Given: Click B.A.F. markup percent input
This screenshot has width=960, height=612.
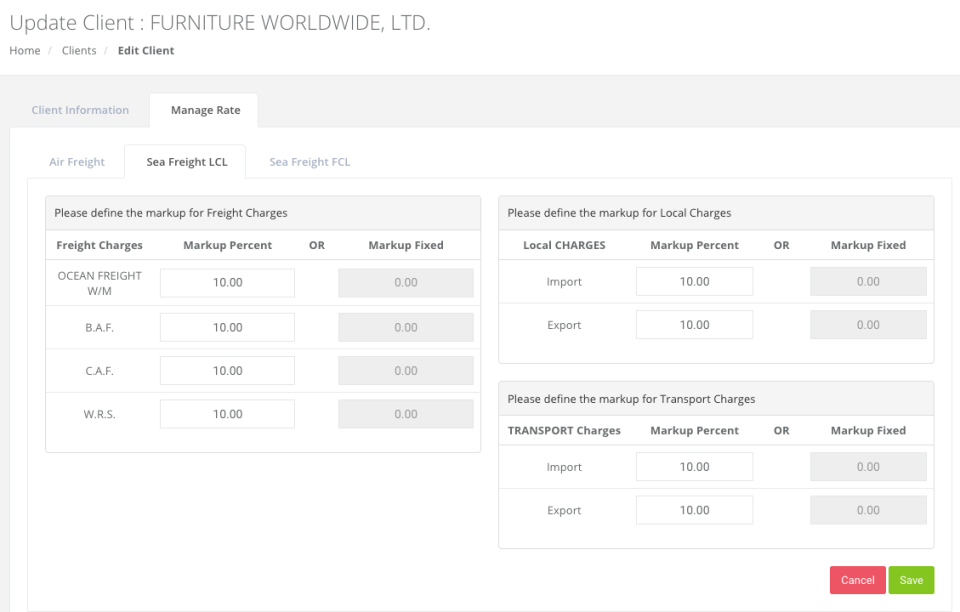Looking at the screenshot, I should 227,327.
